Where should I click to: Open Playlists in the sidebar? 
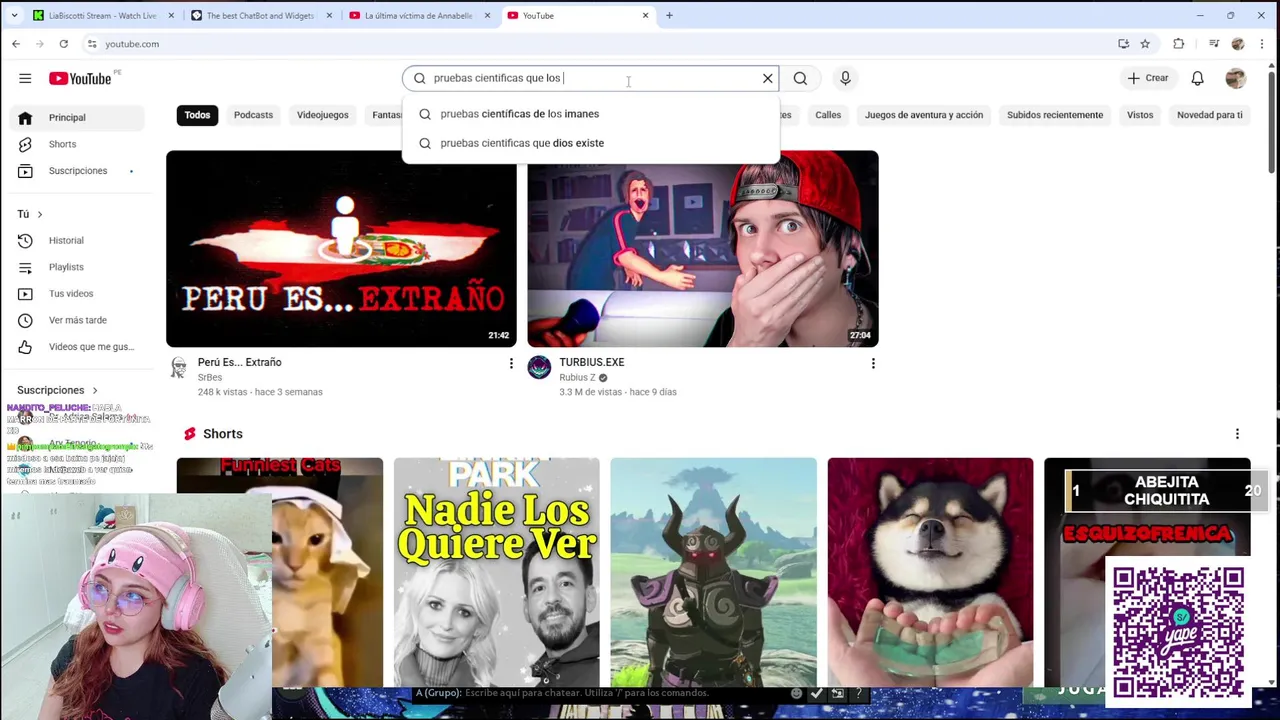tap(79, 267)
